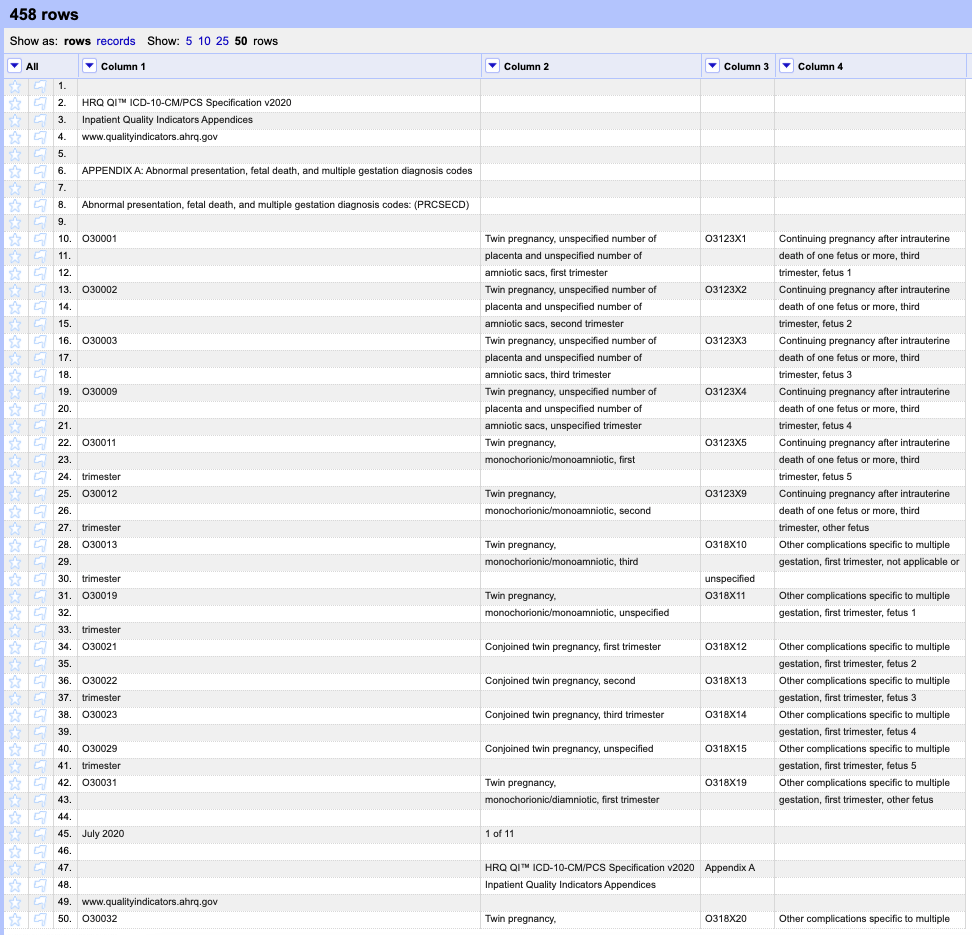Flag row 10 code O30001

click(40, 239)
